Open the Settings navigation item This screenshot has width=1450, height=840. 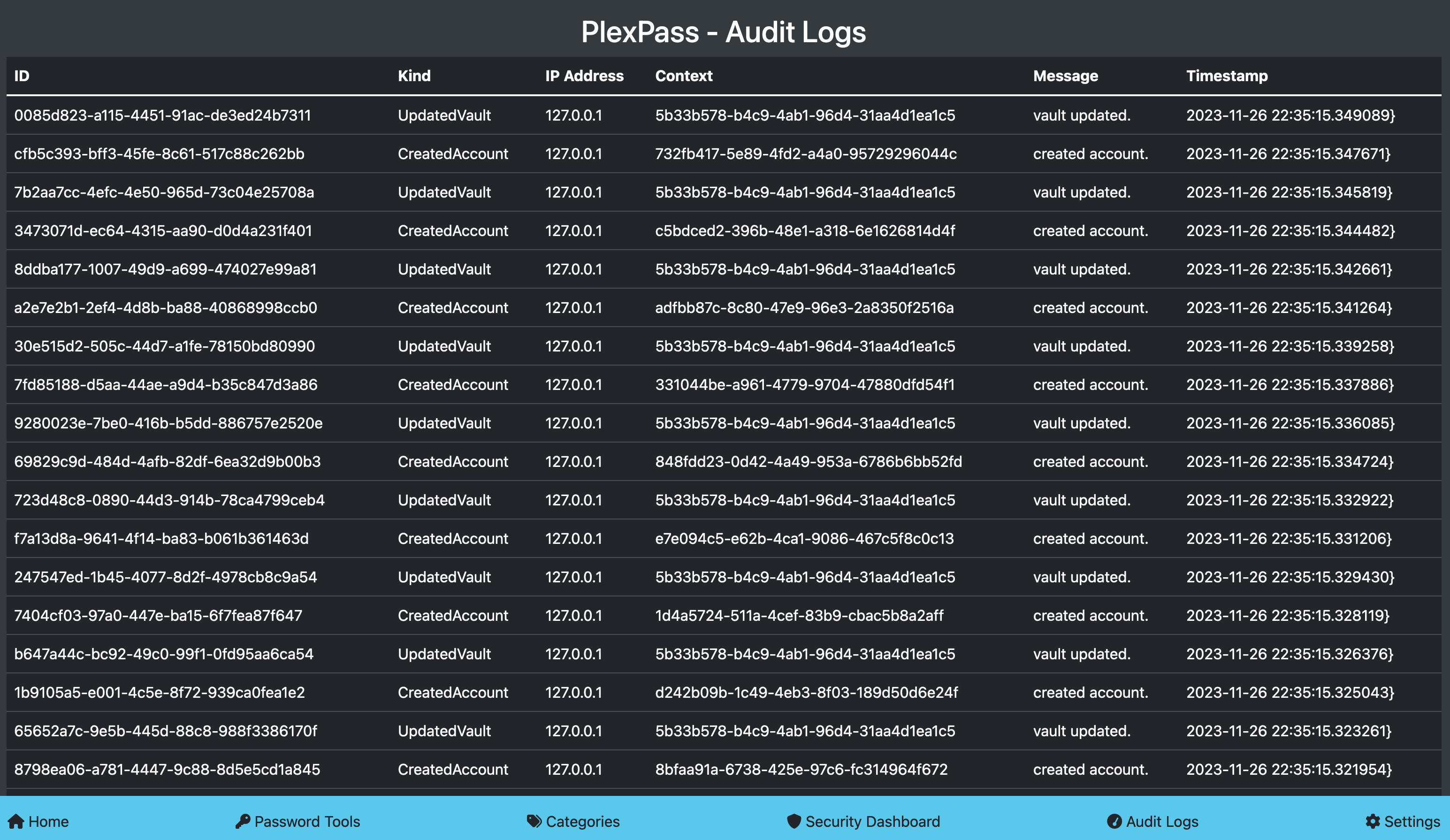[x=1412, y=822]
